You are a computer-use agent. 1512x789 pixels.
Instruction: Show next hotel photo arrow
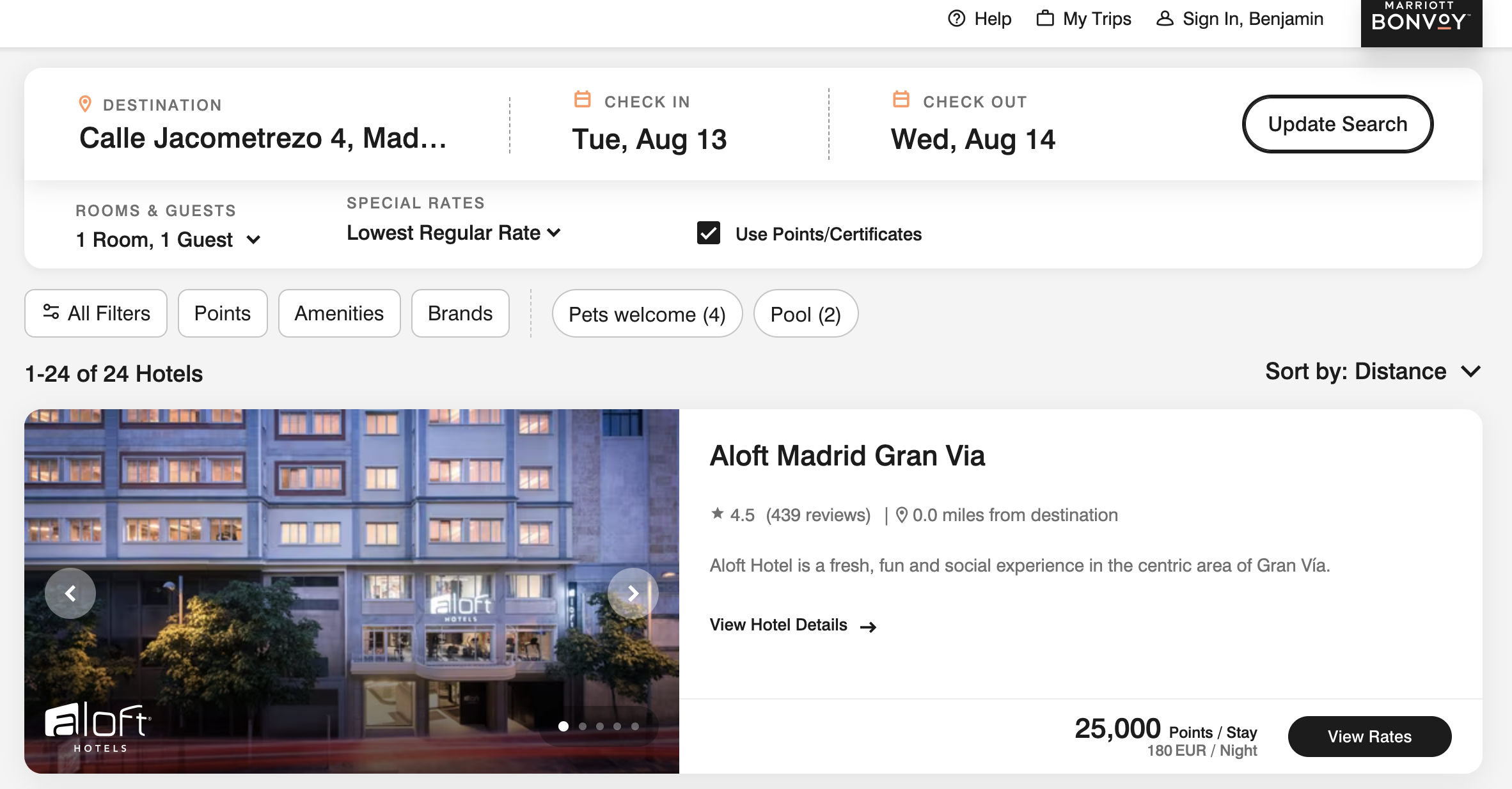pos(633,593)
